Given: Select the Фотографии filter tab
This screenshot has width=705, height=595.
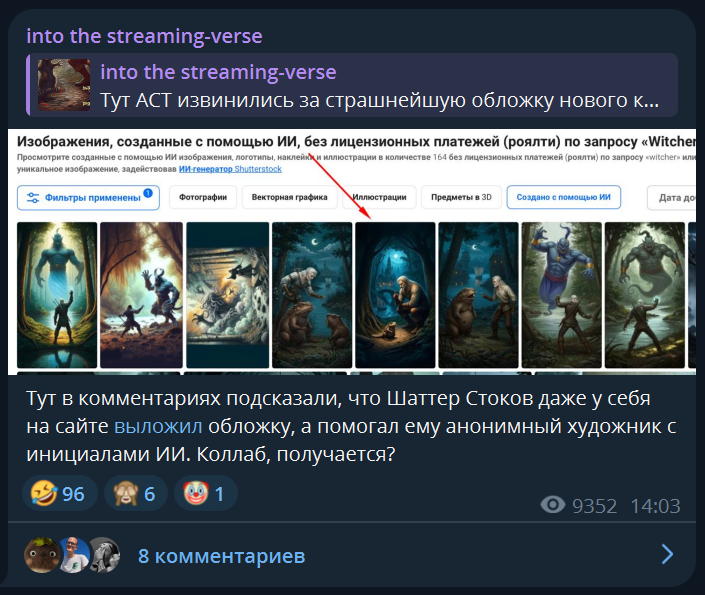Looking at the screenshot, I should (x=203, y=197).
